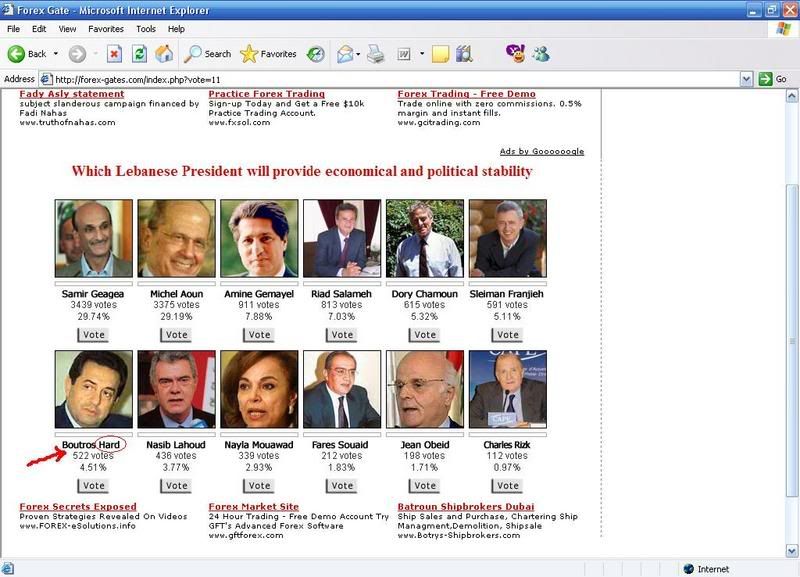Viewport: 800px width, 577px height.
Task: Go to the browser Home page
Action: click(x=164, y=54)
